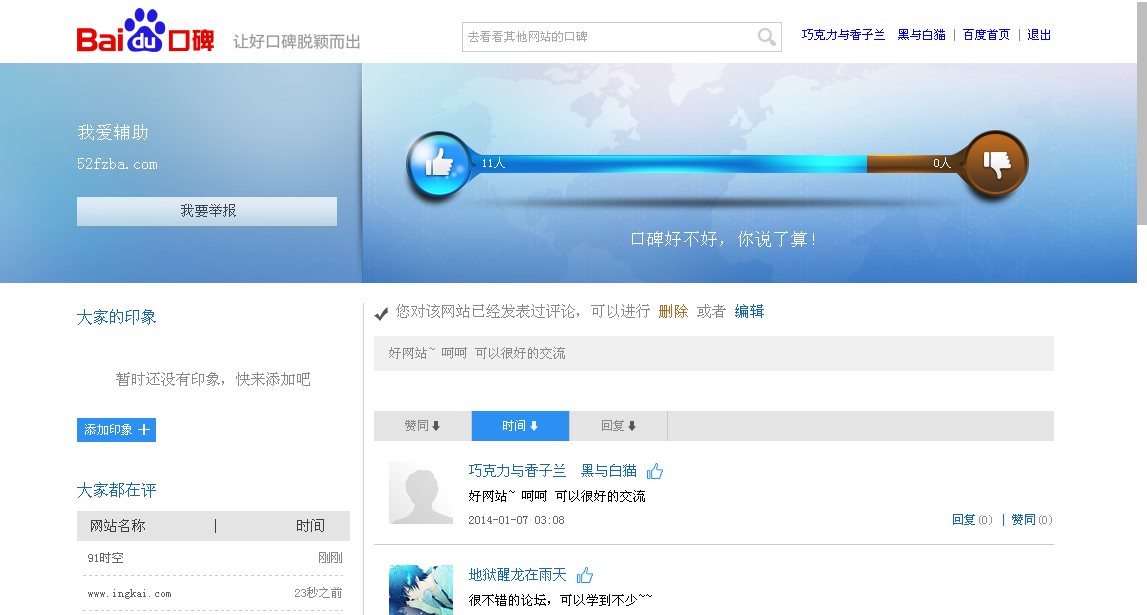Click the brown thumbs-down vote button
Viewport: 1147px width, 615px height.
(x=996, y=164)
